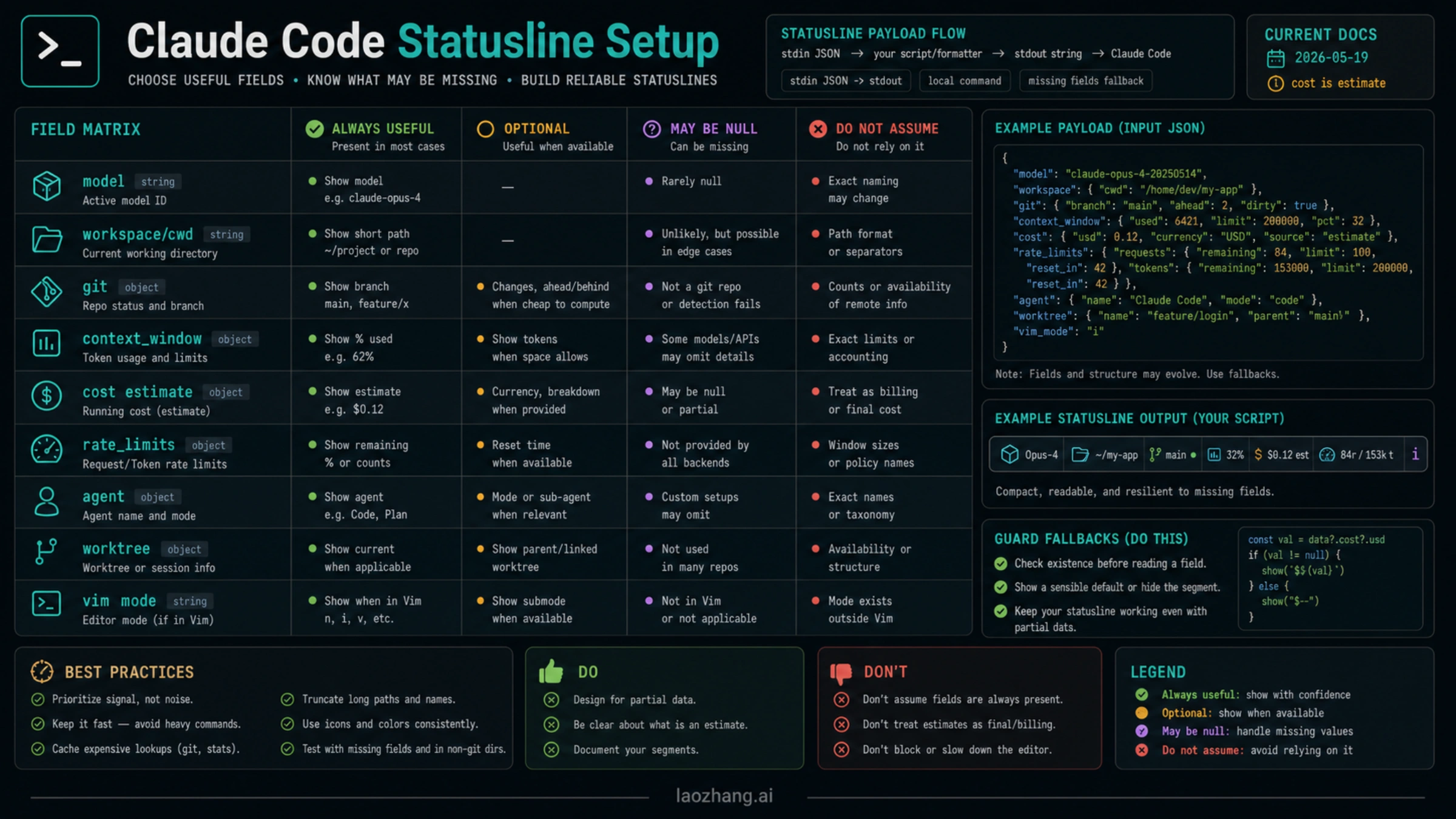The image size is (1456, 819).
Task: Click the 'Treat as billing or final cost' cell
Action: (884, 398)
